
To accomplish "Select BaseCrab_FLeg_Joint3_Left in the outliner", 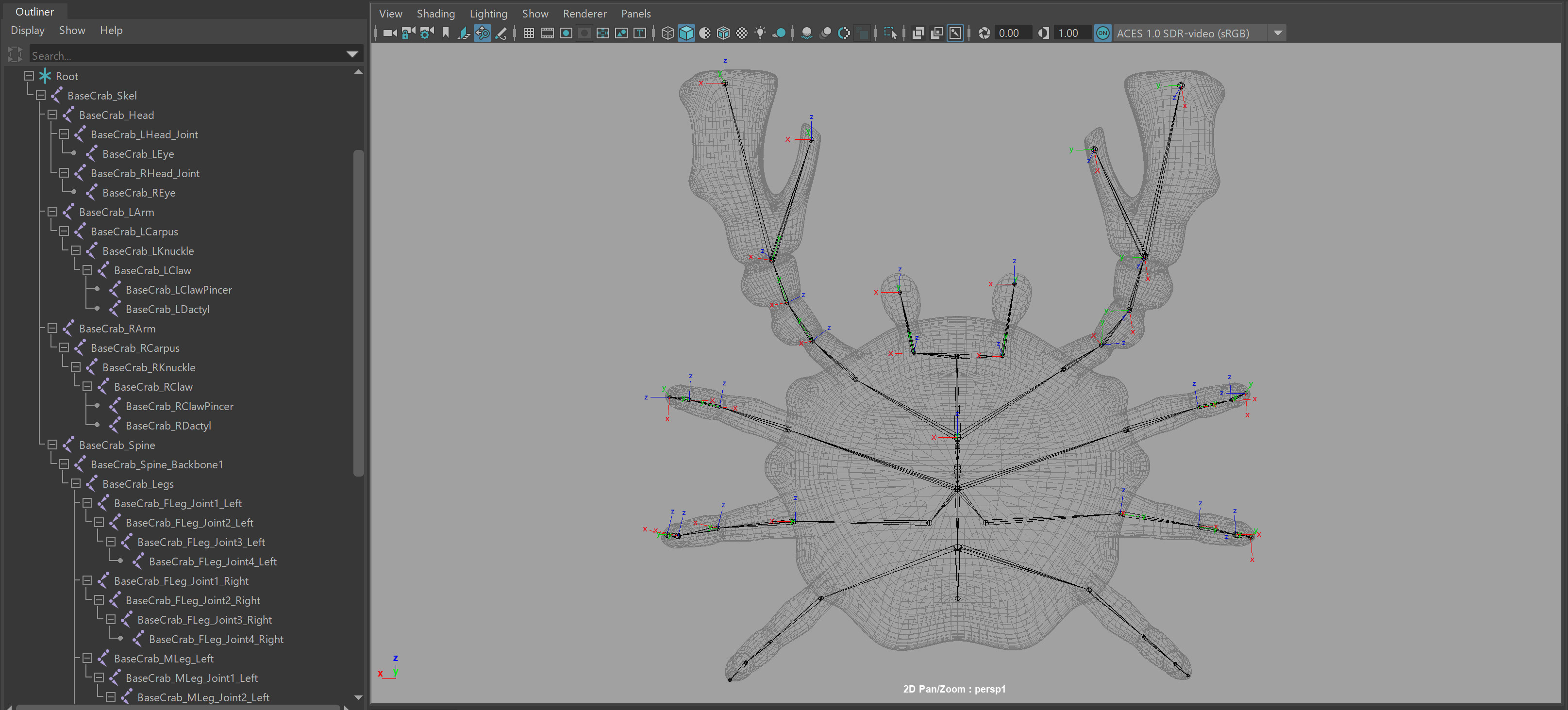I will pyautogui.click(x=201, y=542).
